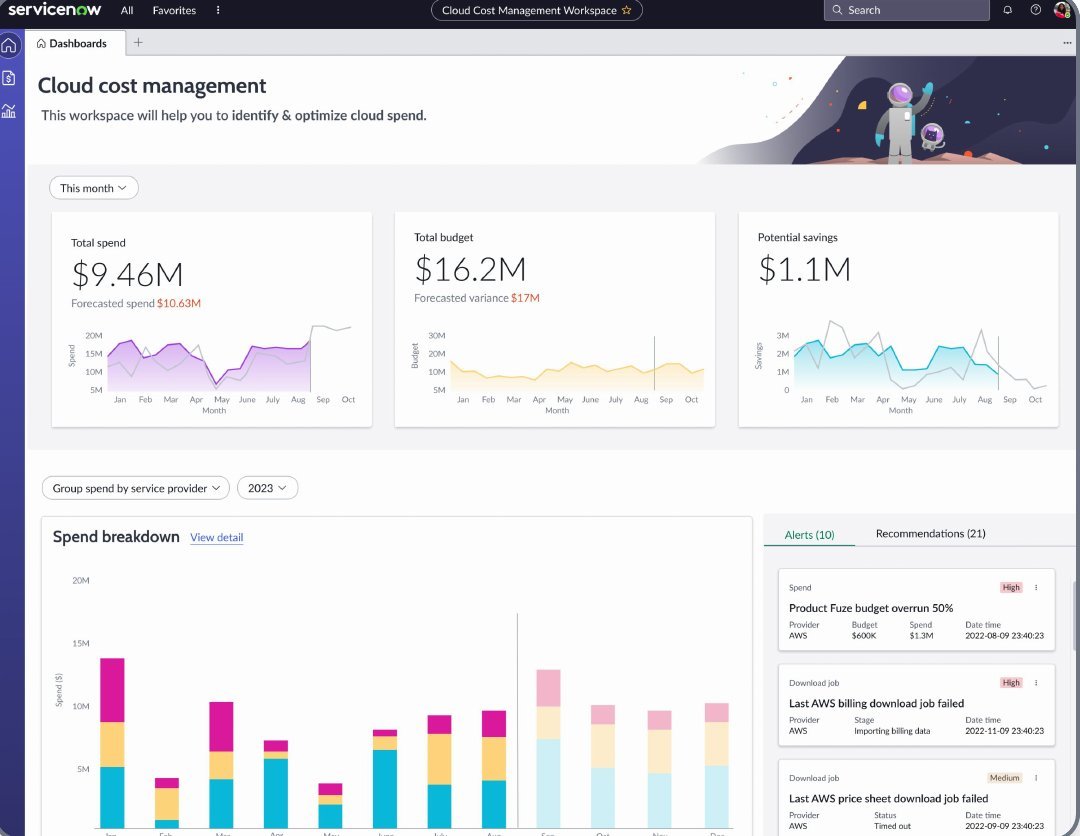The height and width of the screenshot is (836, 1080).
Task: Click the Spend breakdown heading
Action: (x=116, y=536)
